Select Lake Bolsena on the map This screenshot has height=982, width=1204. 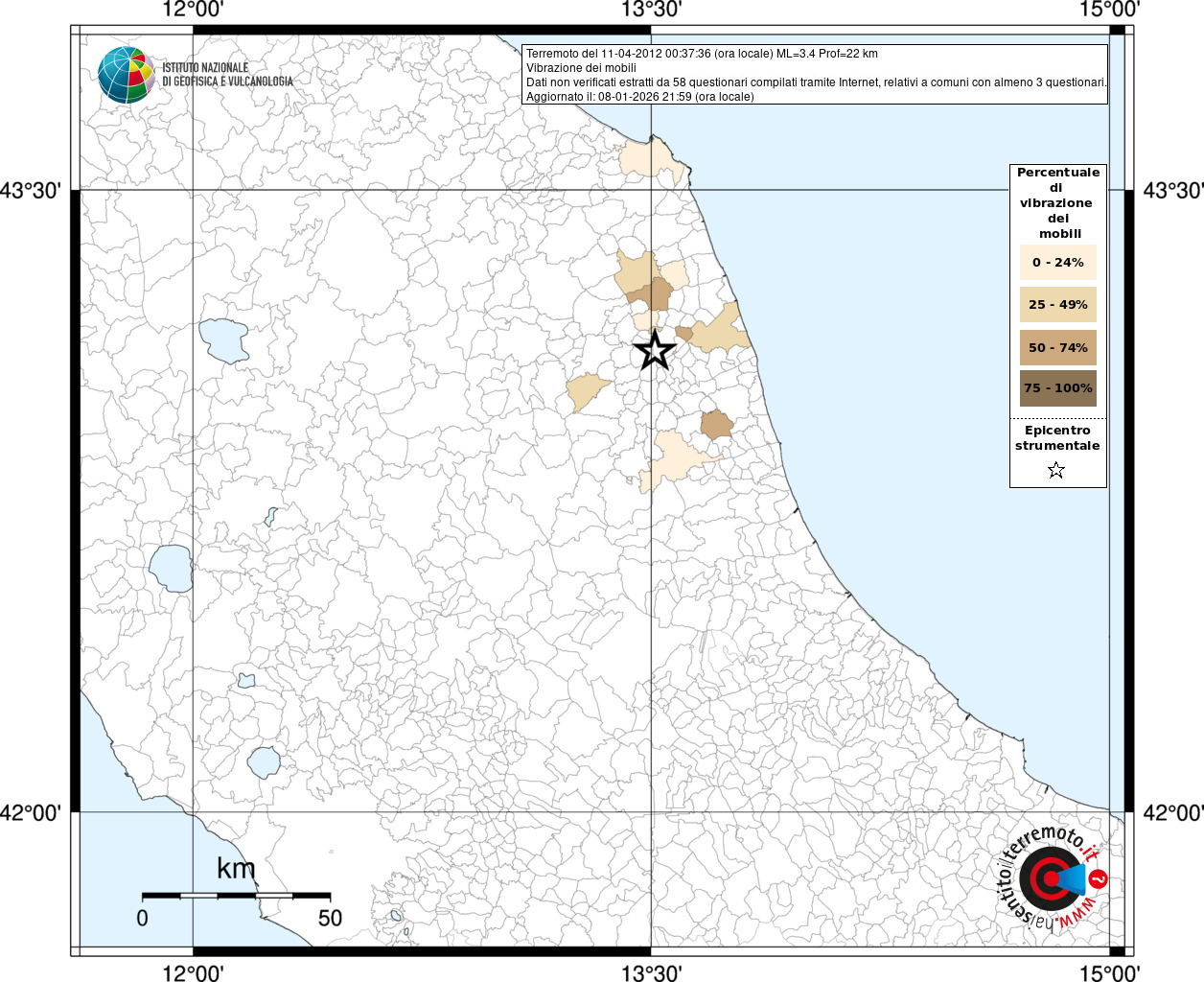pyautogui.click(x=171, y=568)
